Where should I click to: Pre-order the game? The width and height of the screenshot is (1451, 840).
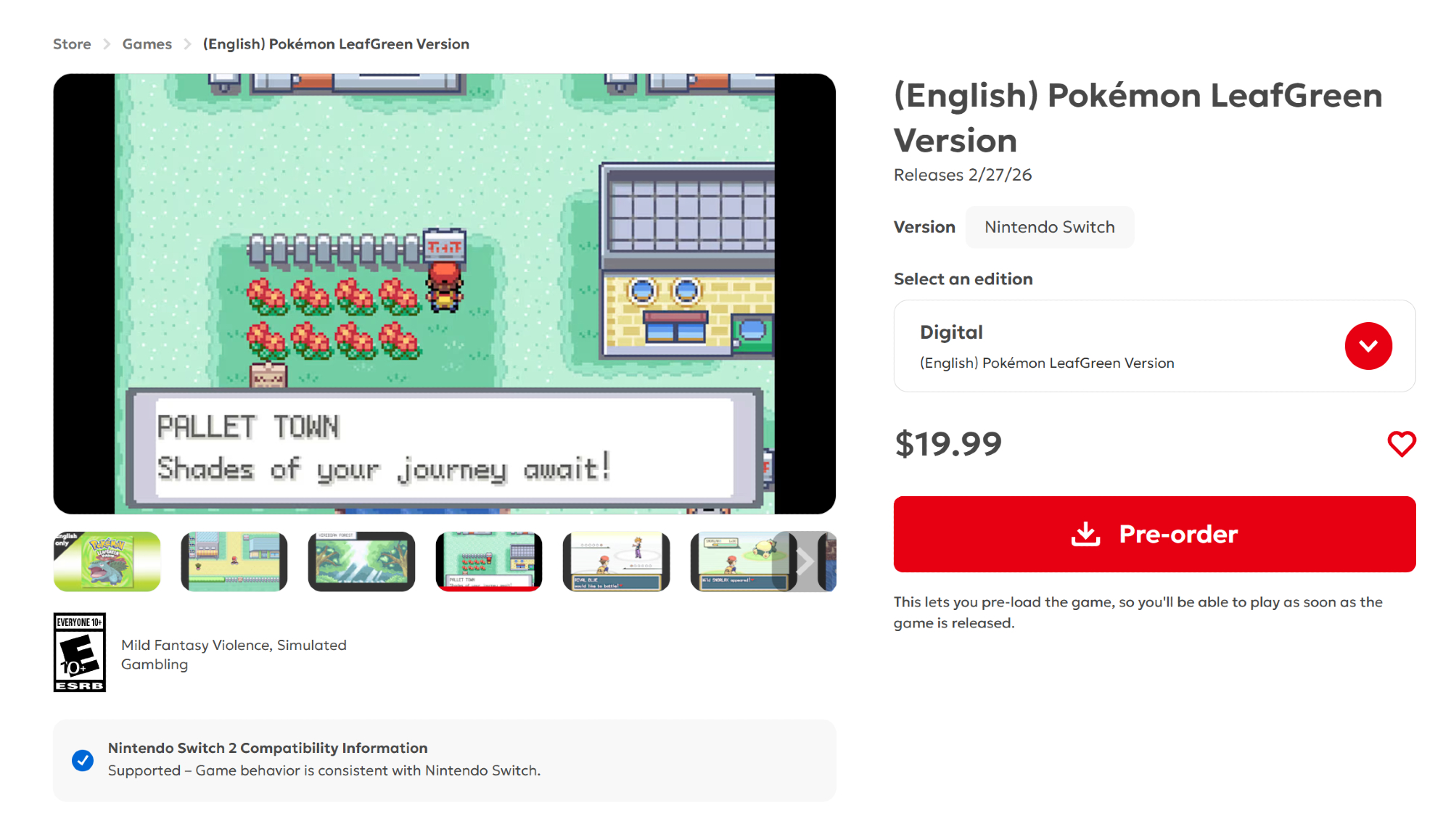[1154, 534]
